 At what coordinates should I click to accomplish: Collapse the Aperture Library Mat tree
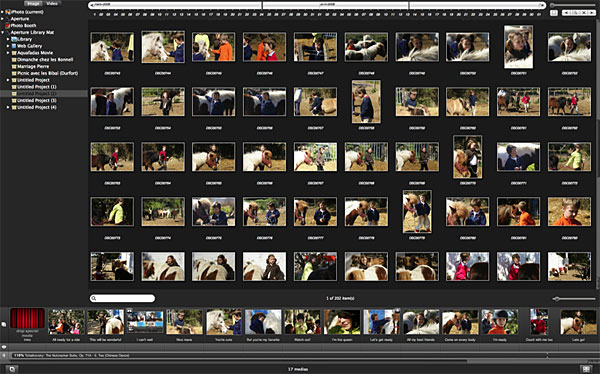[x=2, y=33]
